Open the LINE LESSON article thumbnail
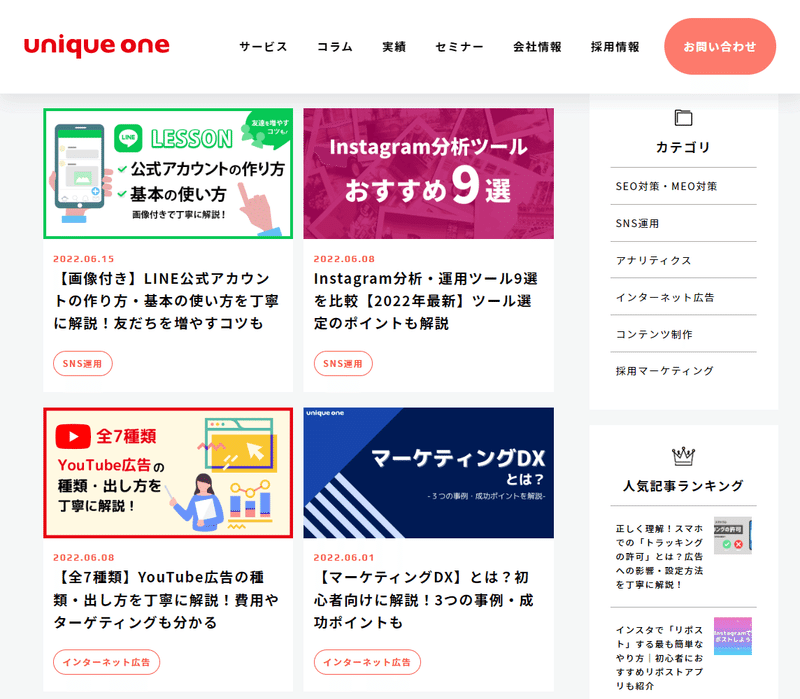The width and height of the screenshot is (800, 699). click(168, 173)
